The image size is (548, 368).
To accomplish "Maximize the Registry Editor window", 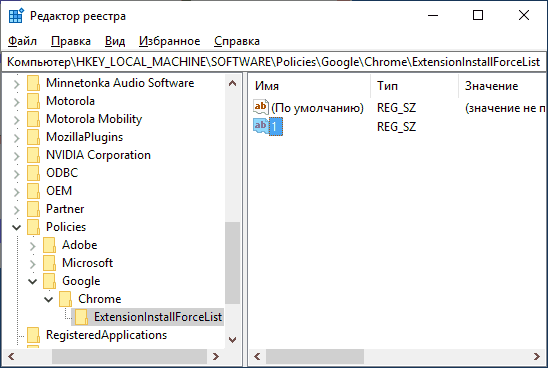I will point(478,15).
